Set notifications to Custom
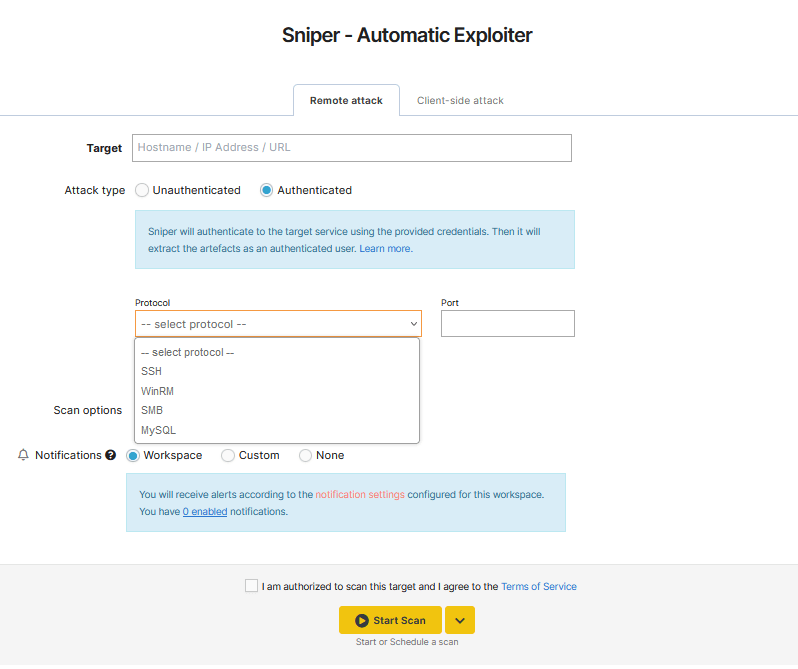This screenshot has height=669, width=798. [x=229, y=456]
